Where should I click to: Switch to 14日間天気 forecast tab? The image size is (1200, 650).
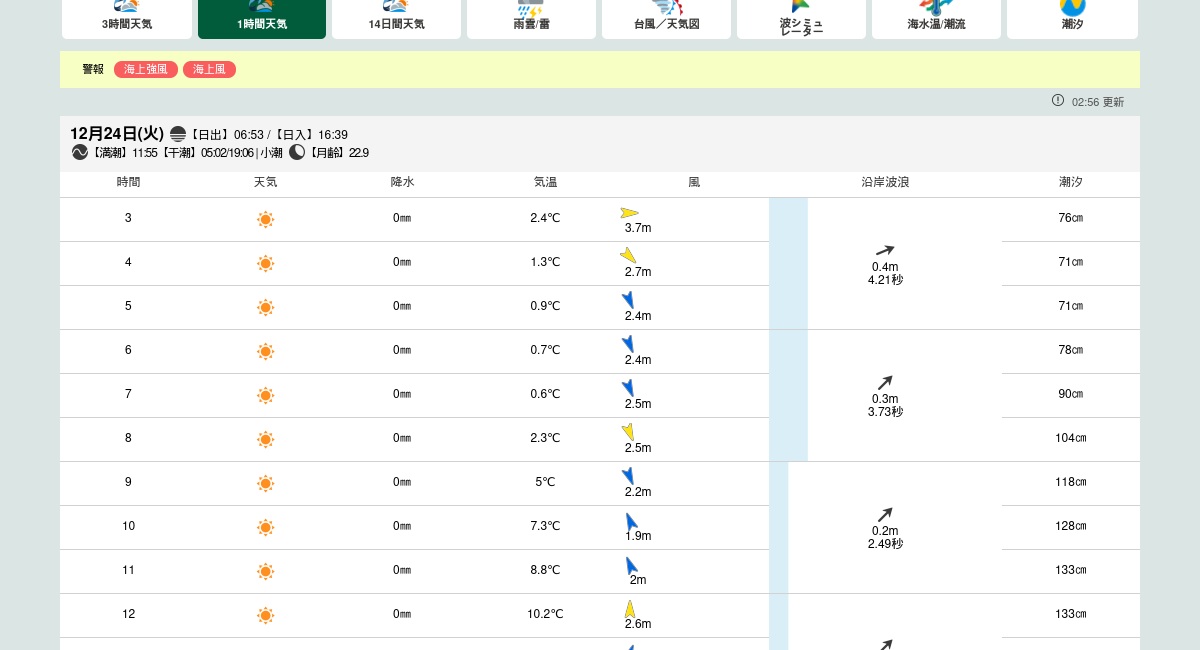[x=396, y=19]
